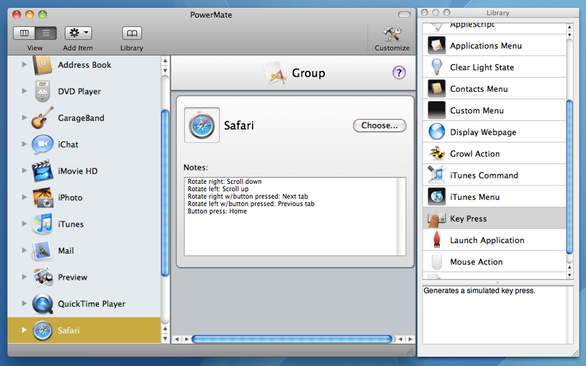Click the QuickTime Player icon
This screenshot has width=586, height=366.
pos(42,304)
